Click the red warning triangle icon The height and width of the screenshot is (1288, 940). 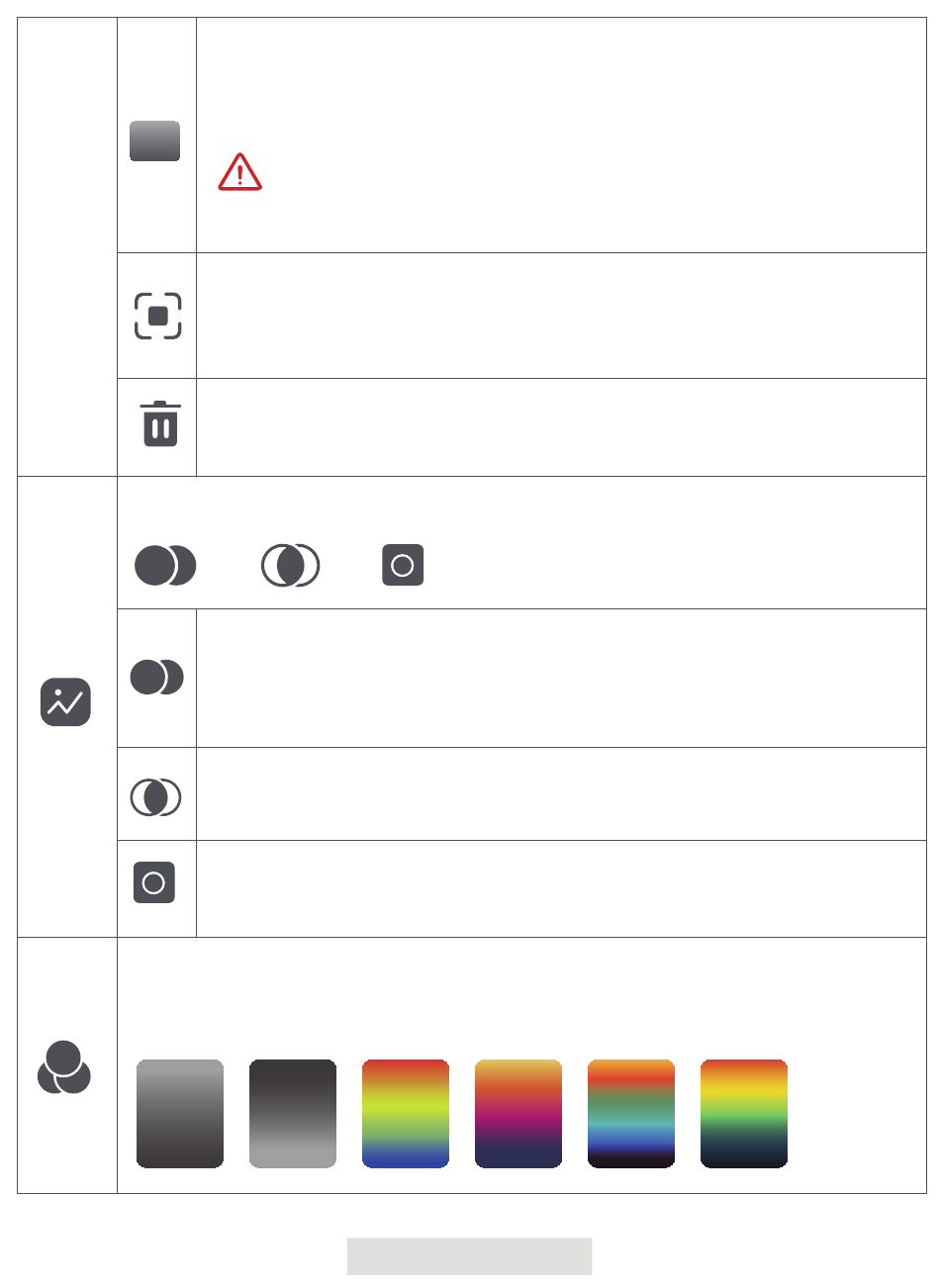[240, 172]
